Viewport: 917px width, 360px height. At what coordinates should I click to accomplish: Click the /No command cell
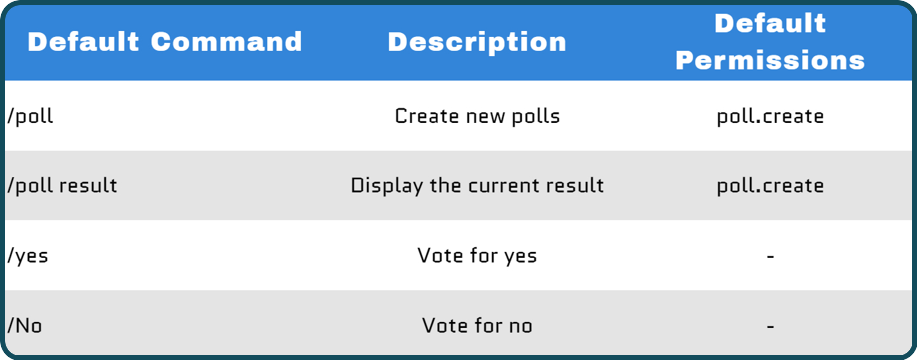pos(24,326)
